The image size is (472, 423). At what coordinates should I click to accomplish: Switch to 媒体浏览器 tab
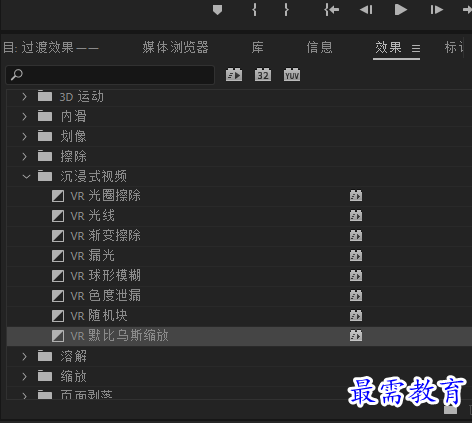[x=175, y=48]
